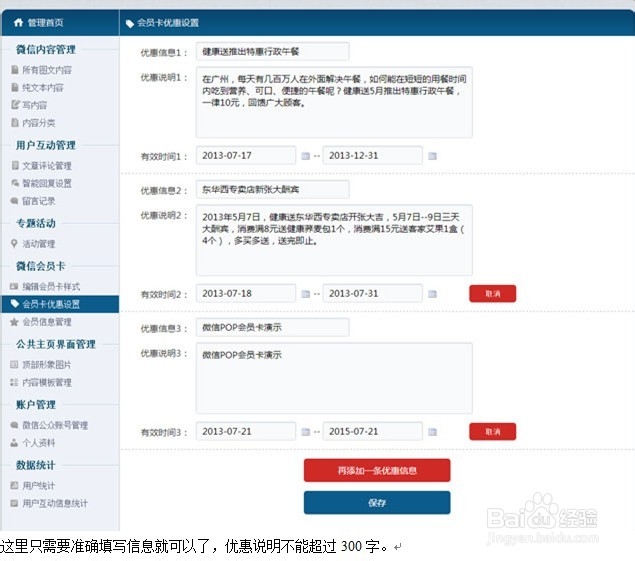635x561 pixels.
Task: Click the house icon beside 管理首页
Action: (x=18, y=22)
